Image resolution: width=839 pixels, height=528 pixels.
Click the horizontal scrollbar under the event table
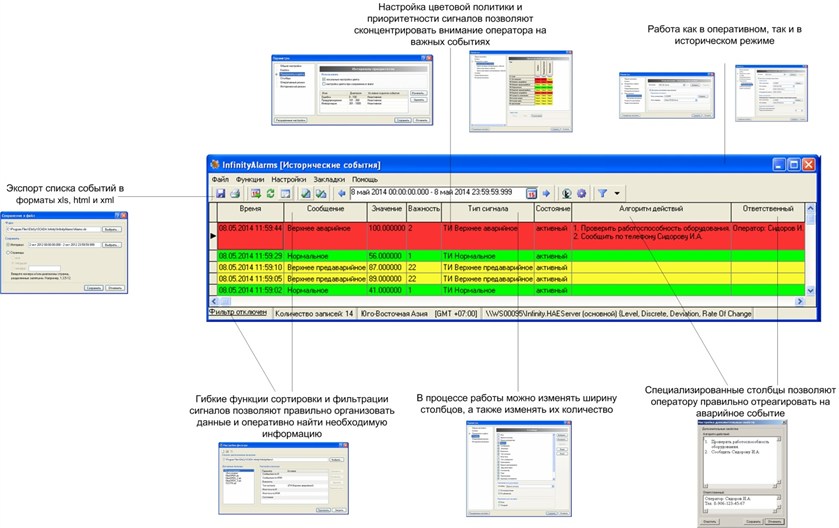pyautogui.click(x=500, y=301)
